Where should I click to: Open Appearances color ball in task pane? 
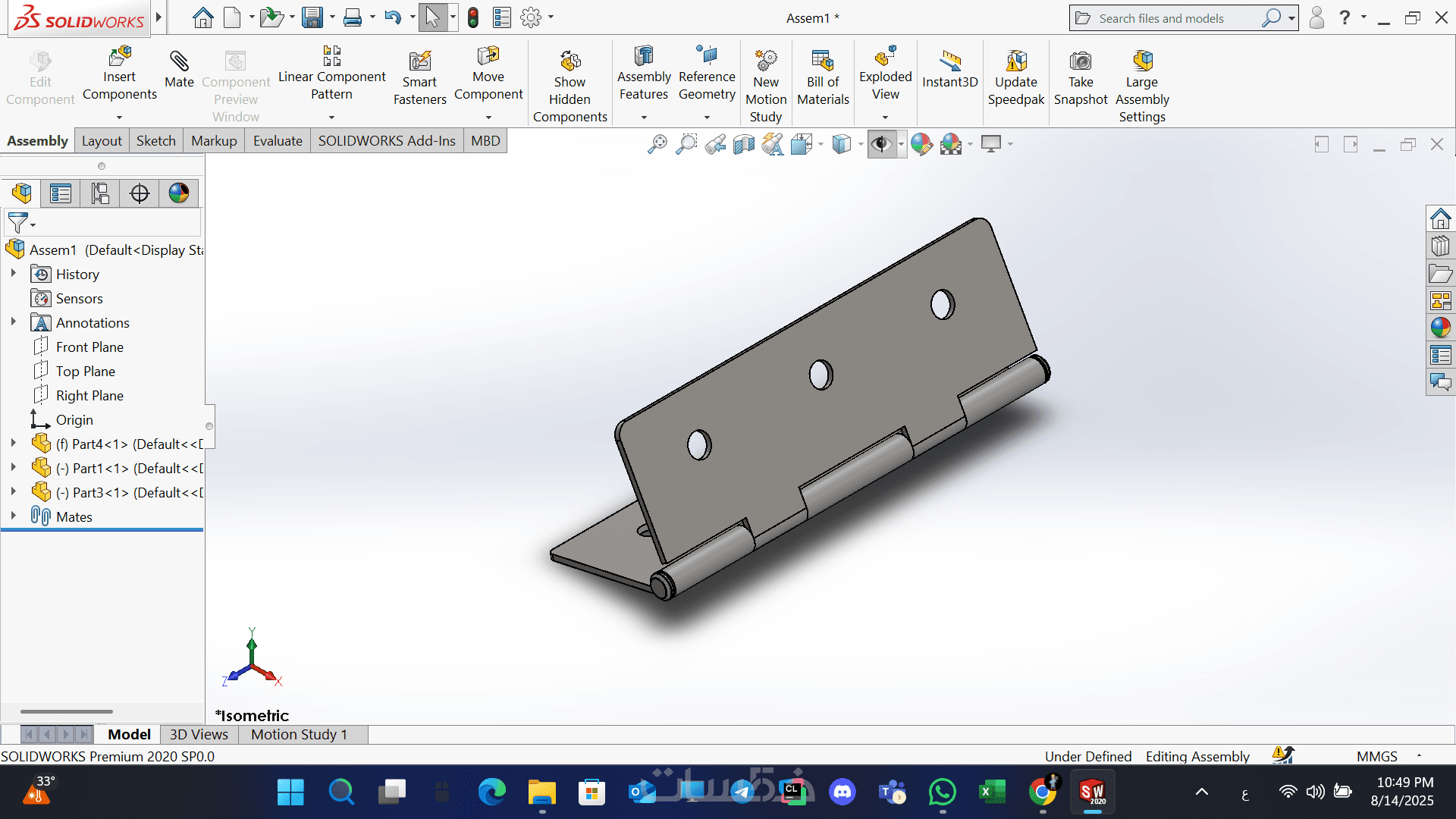click(x=1440, y=328)
